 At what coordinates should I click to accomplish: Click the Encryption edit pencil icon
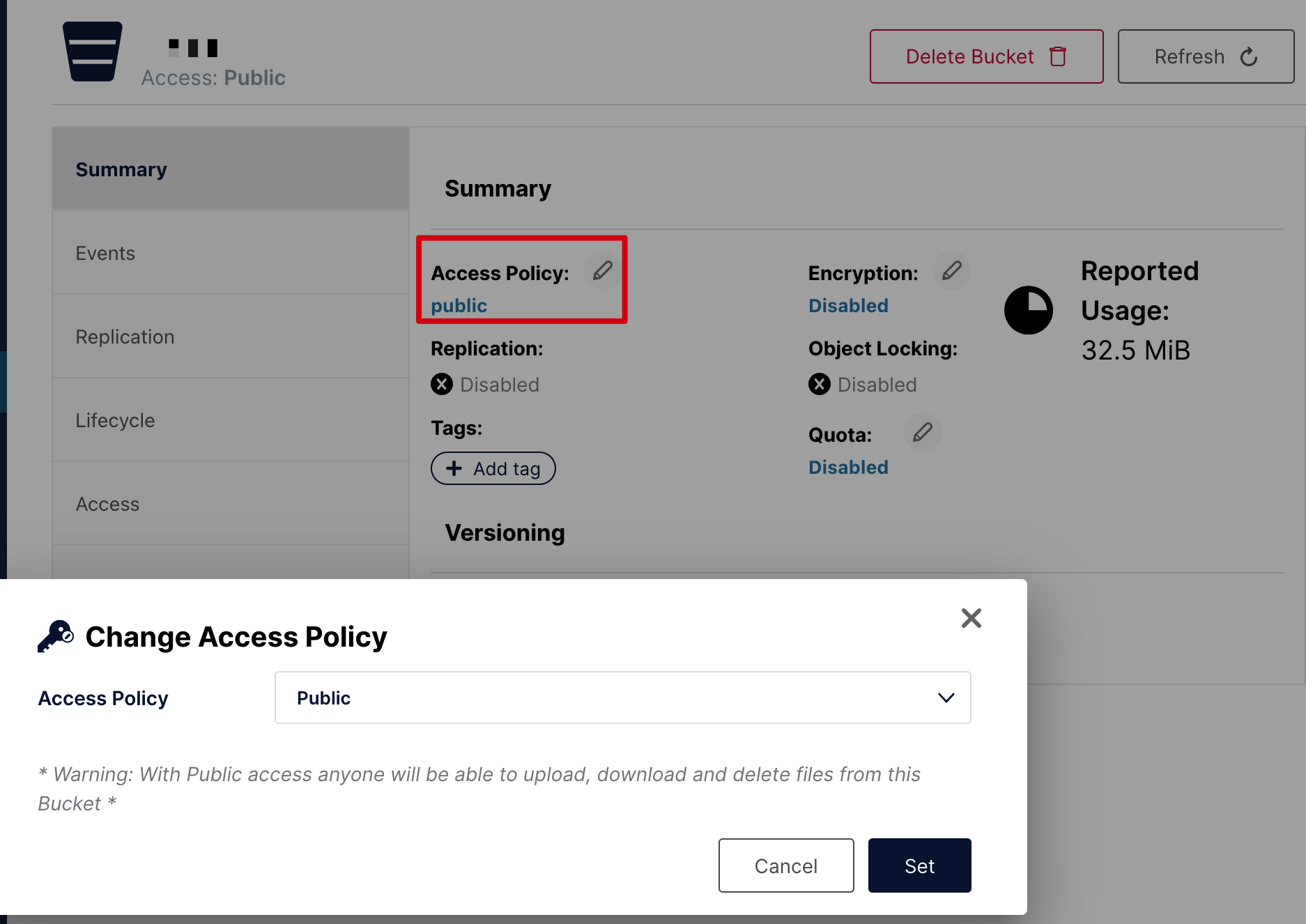[952, 271]
